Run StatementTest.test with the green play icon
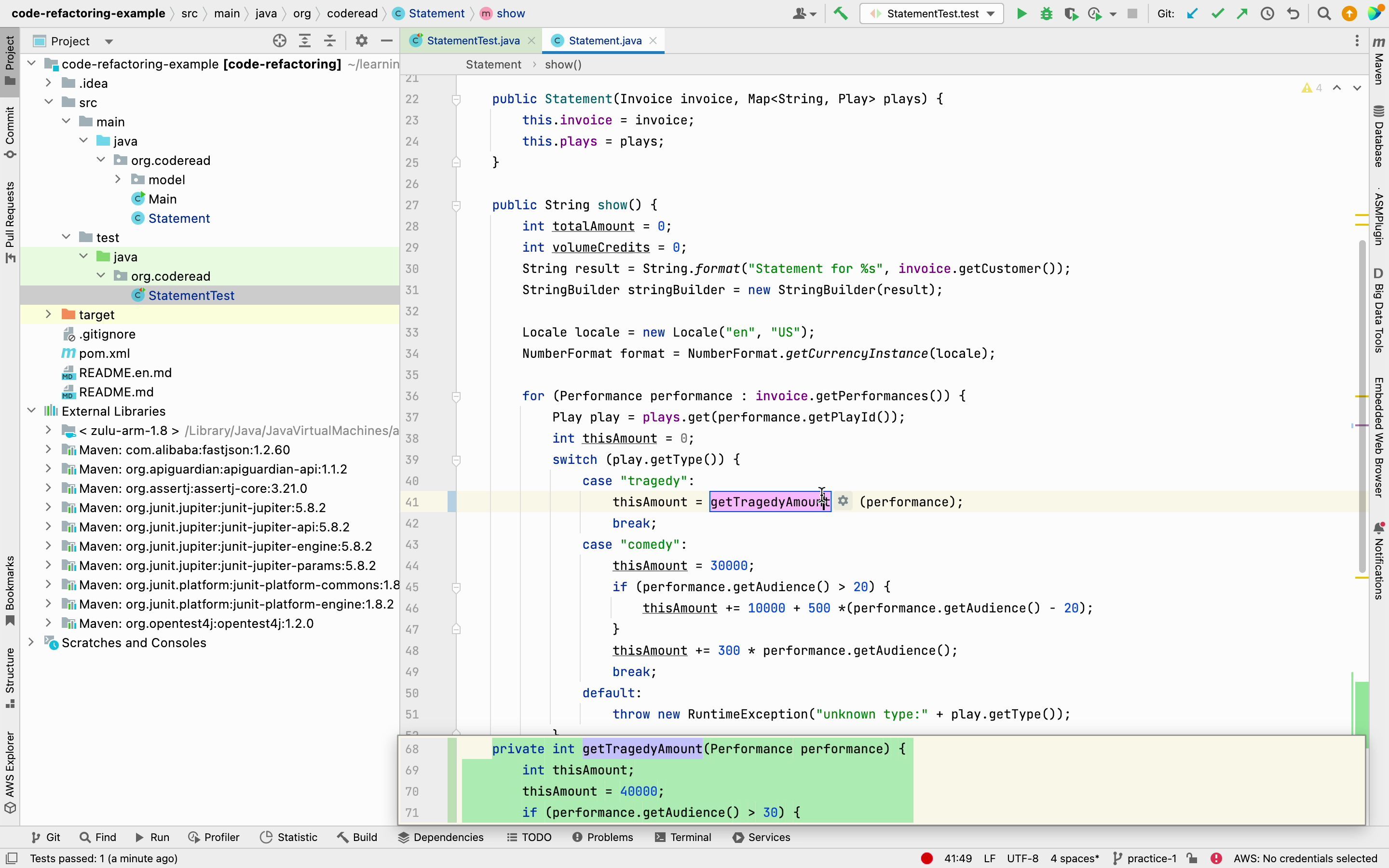 coord(1021,13)
